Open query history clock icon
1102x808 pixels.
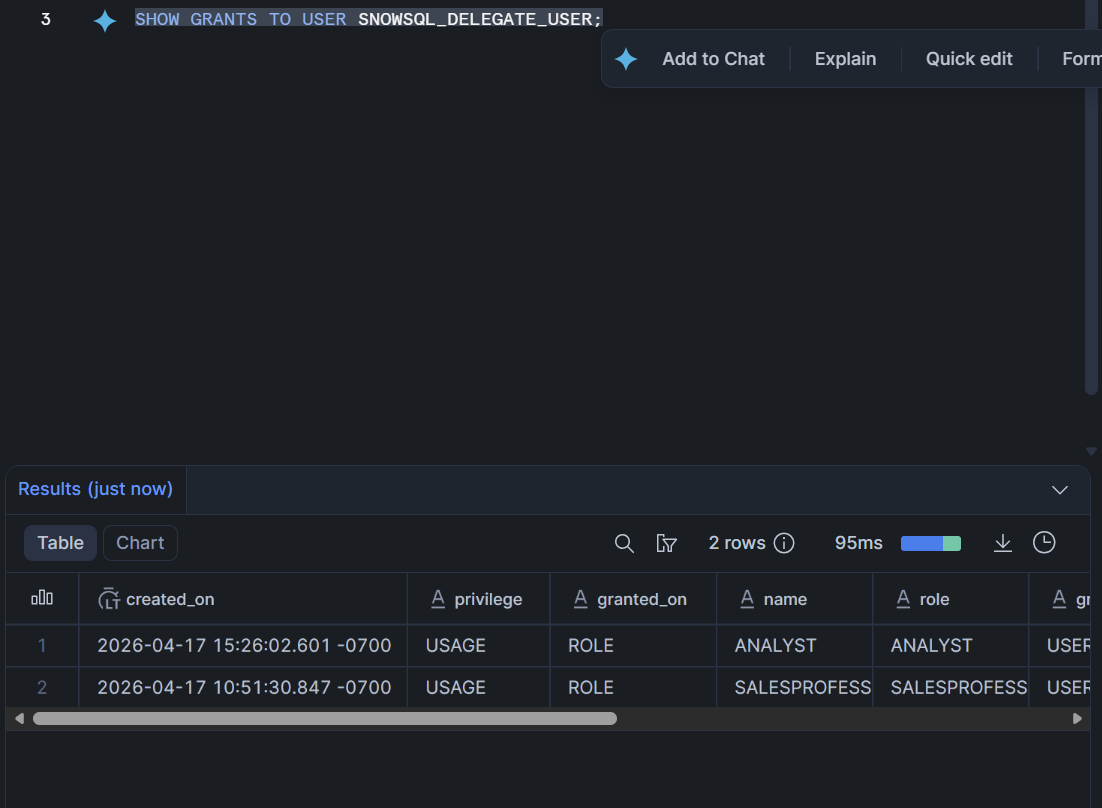point(1044,542)
